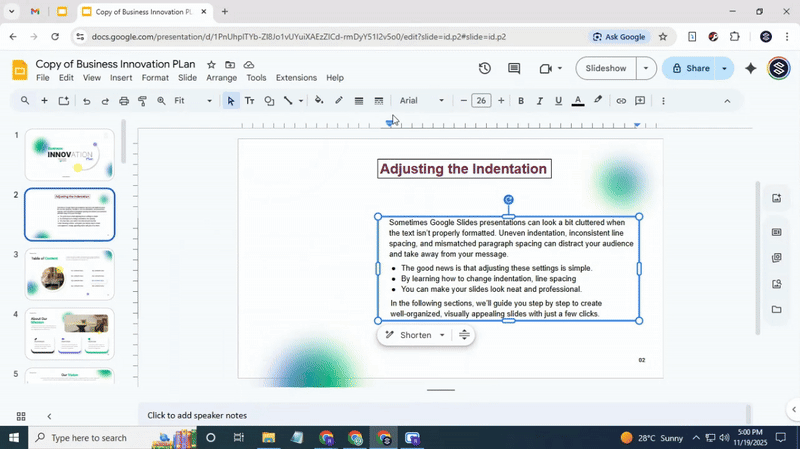Star the presentation title

coord(211,64)
